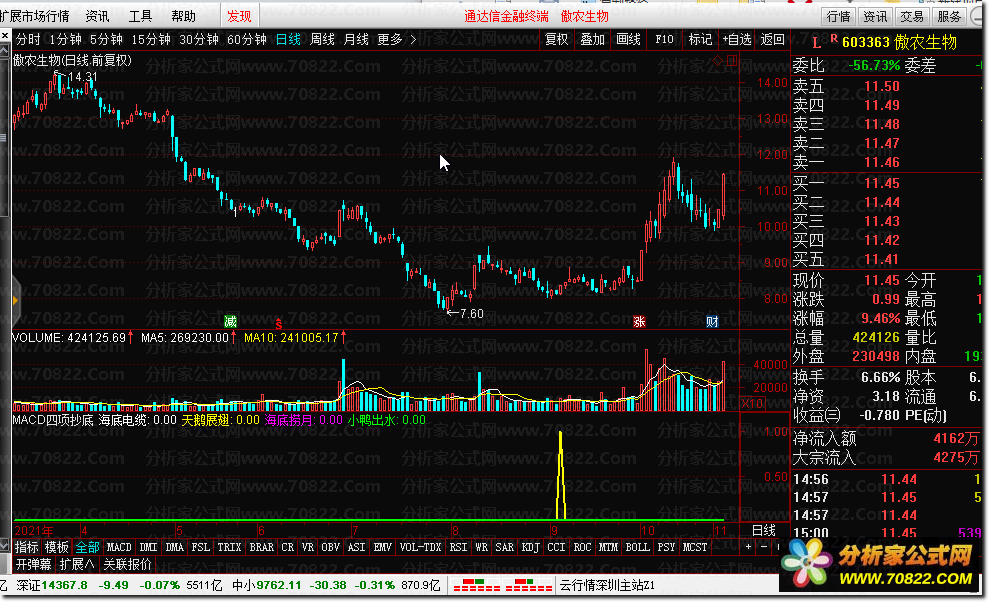Click the 云行情深圳主站Z1 status entry

coord(607,586)
